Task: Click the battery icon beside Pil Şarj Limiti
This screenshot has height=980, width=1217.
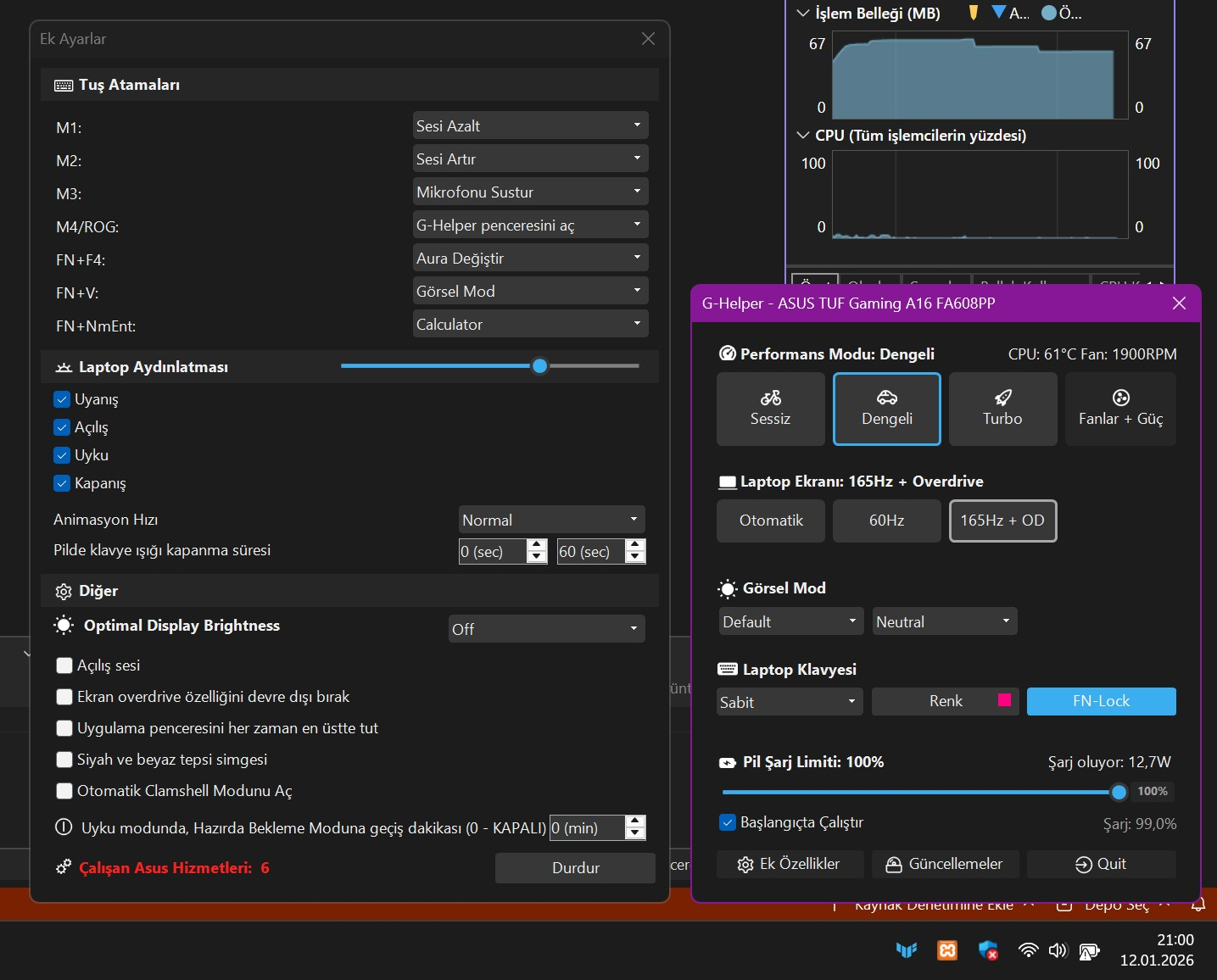Action: [x=728, y=763]
